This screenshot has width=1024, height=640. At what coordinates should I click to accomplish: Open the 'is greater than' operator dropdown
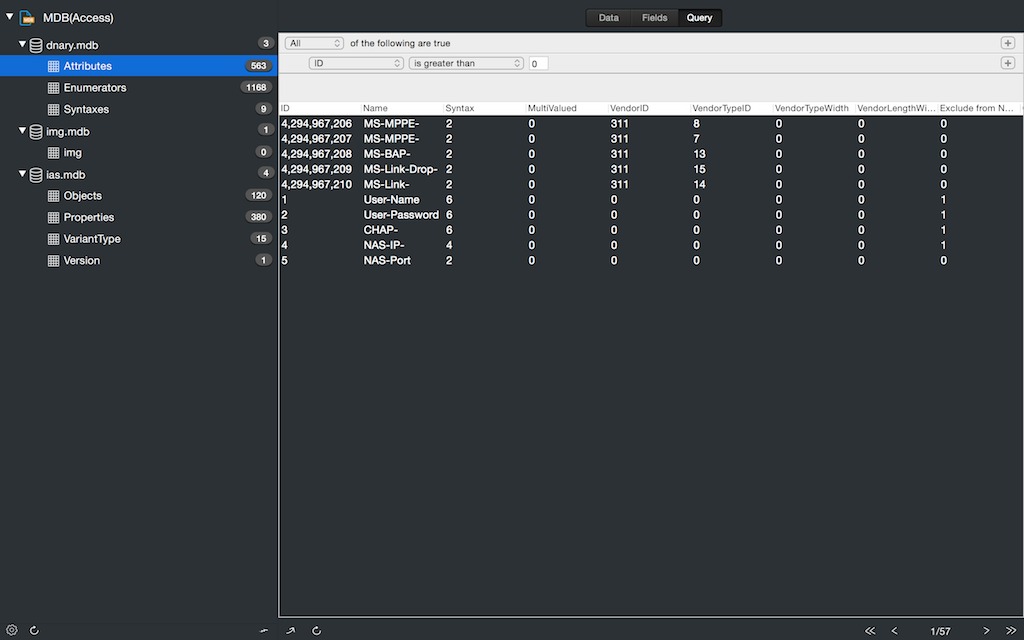[x=466, y=63]
